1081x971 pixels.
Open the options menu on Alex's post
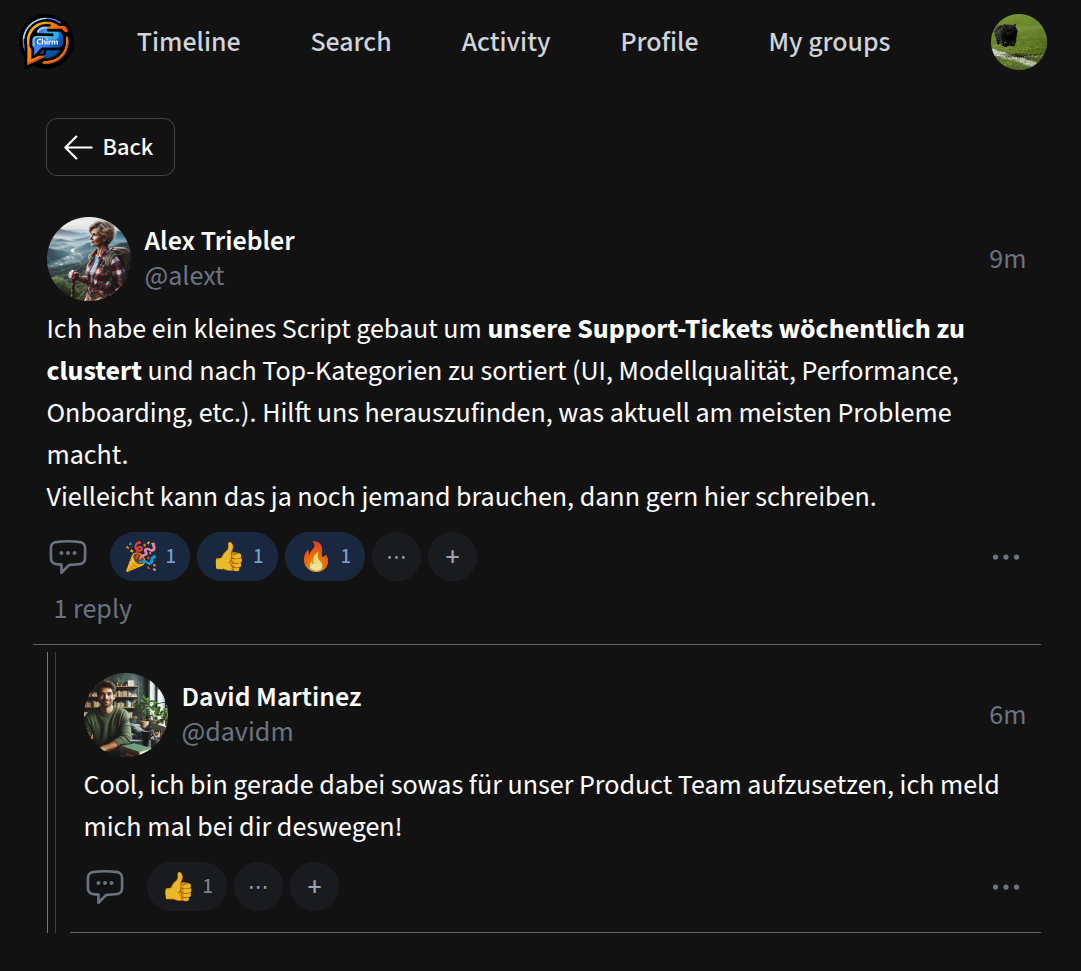pyautogui.click(x=1006, y=557)
